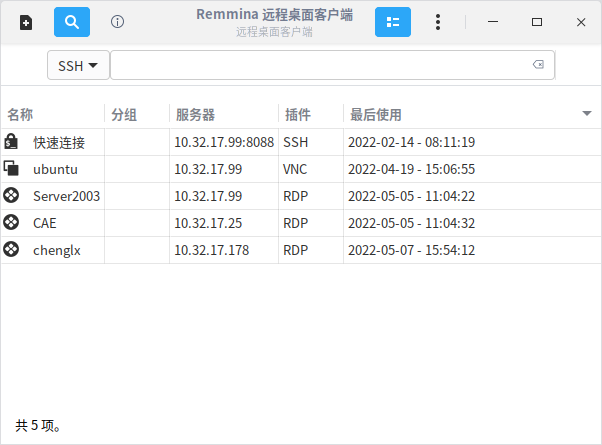Select the 快速连接 profile name
The image size is (602, 445).
(59, 143)
